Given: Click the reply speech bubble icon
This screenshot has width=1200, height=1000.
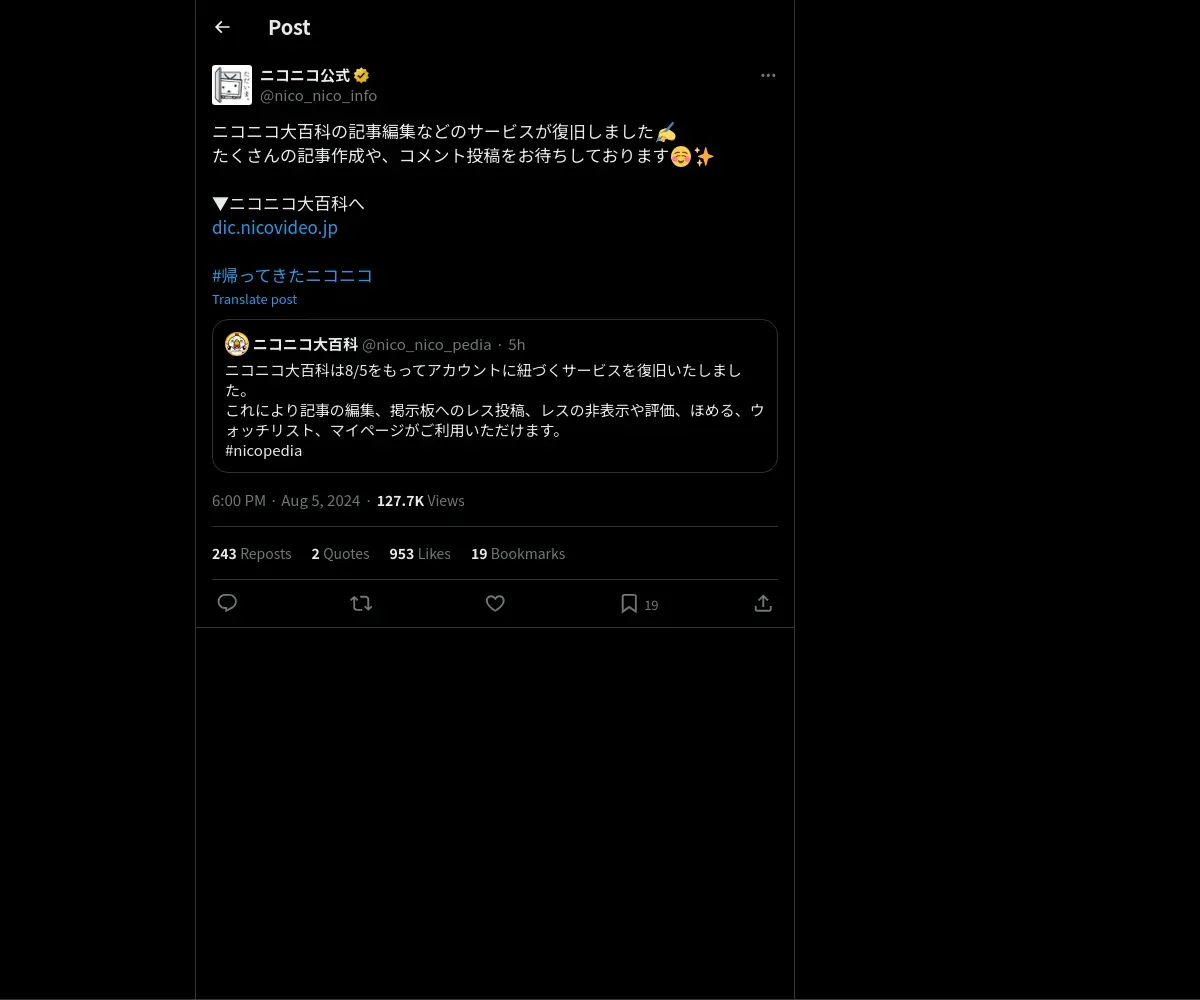Looking at the screenshot, I should [x=227, y=603].
